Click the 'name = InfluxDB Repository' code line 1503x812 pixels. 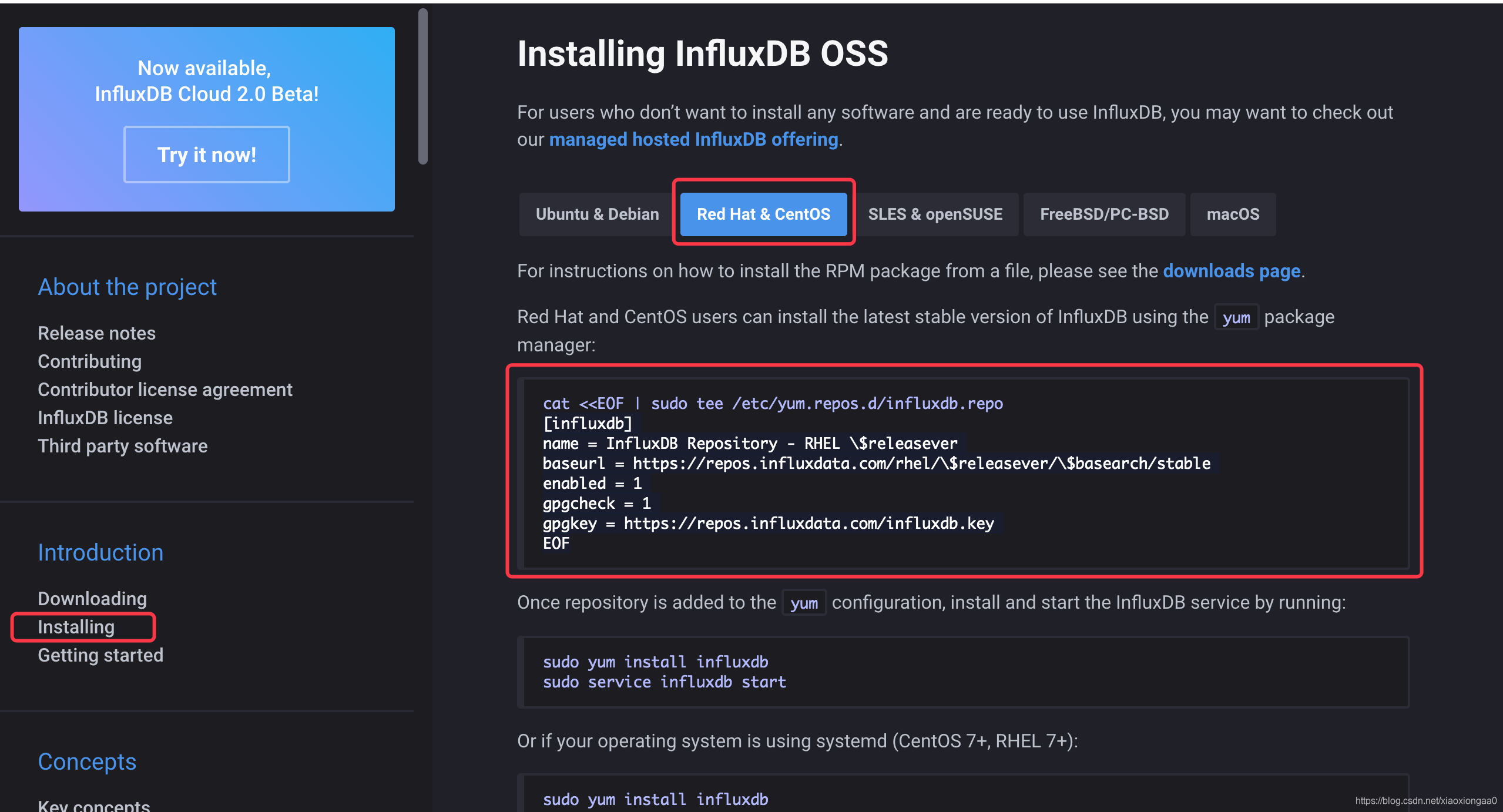[x=750, y=444]
